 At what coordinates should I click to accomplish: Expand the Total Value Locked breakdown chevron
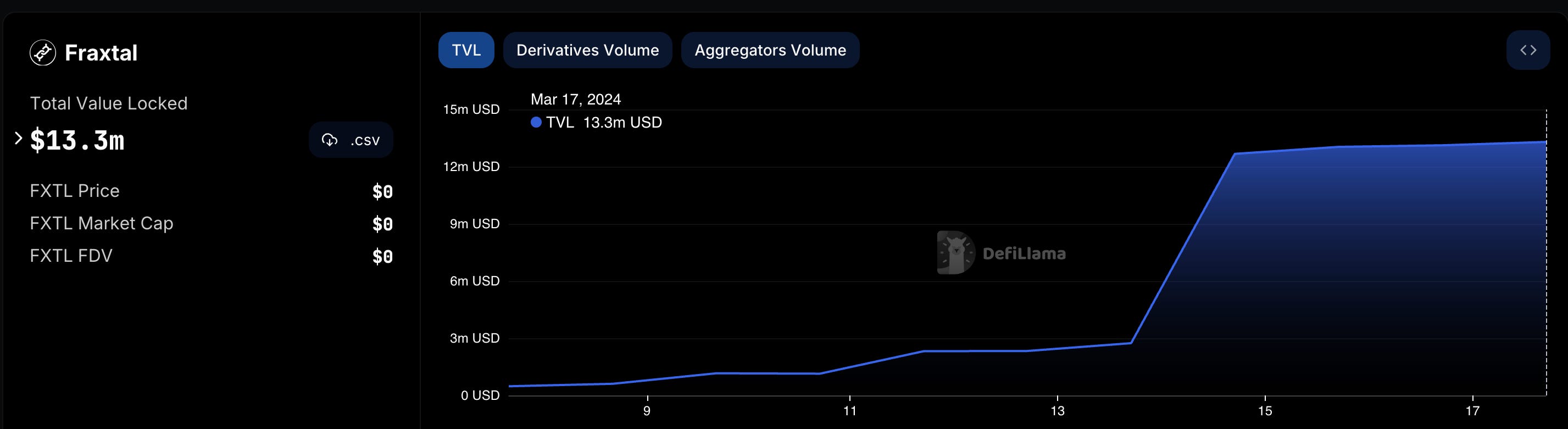point(18,139)
